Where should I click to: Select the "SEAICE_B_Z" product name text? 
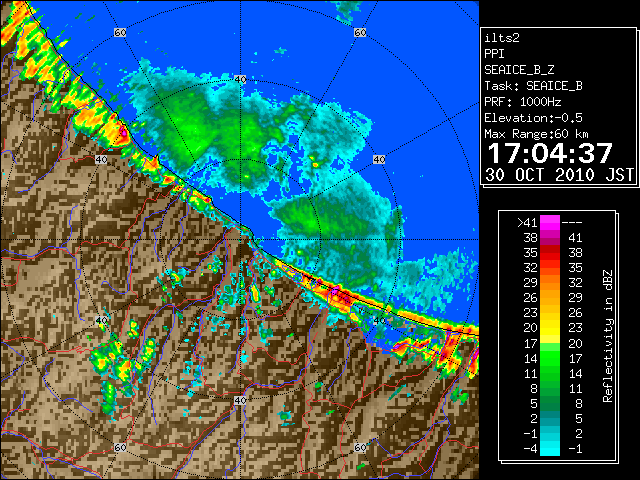click(519, 70)
